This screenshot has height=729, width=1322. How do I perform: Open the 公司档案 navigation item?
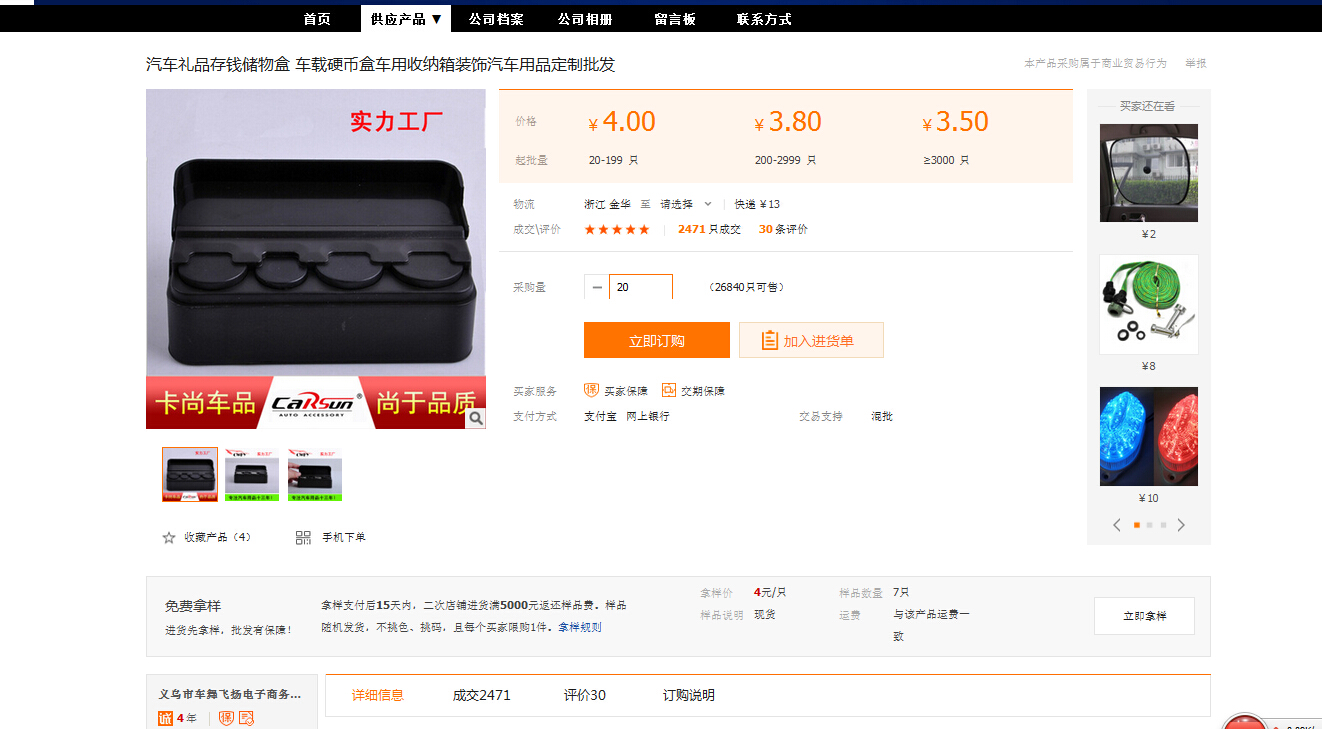(496, 19)
